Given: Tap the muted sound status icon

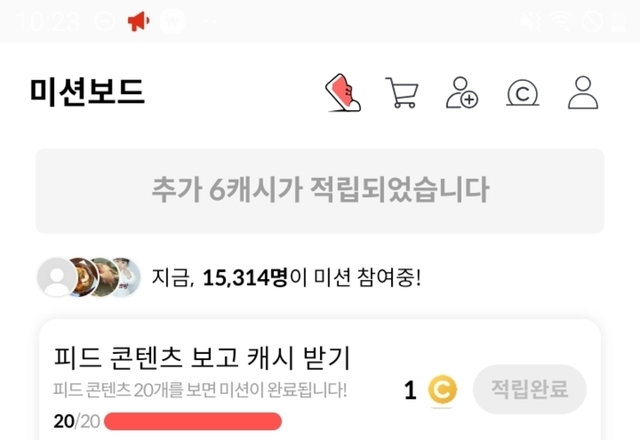Looking at the screenshot, I should click(531, 21).
